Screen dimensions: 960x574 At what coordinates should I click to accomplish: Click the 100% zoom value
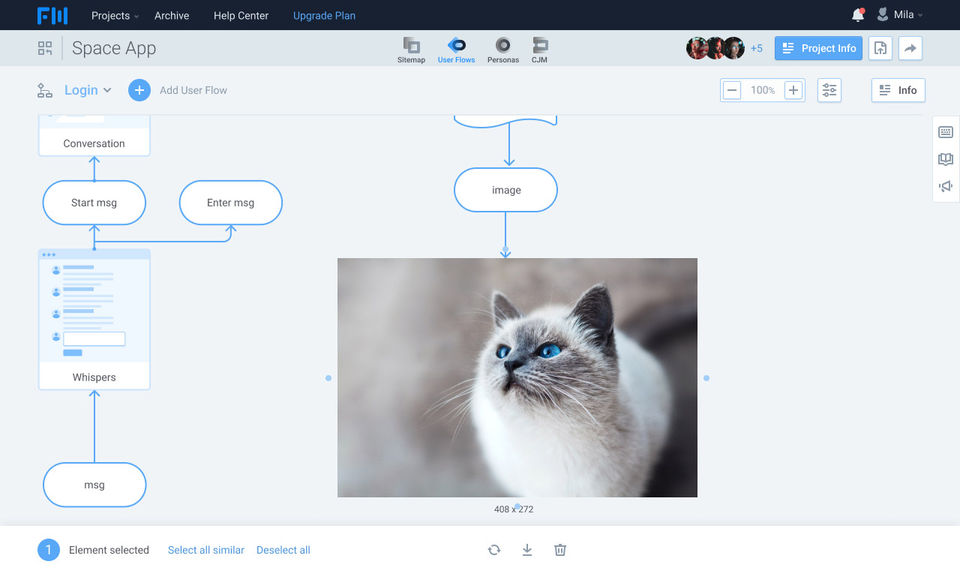763,91
